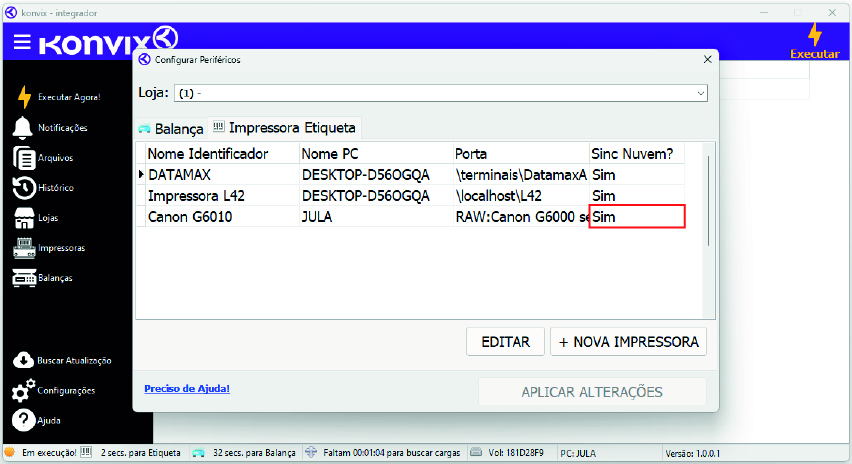The width and height of the screenshot is (852, 464).
Task: Click APLICAR ALTERAÇÕES button
Action: pos(592,392)
